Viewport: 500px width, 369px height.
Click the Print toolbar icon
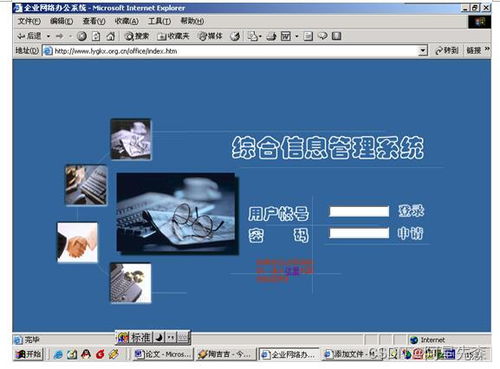(271, 36)
